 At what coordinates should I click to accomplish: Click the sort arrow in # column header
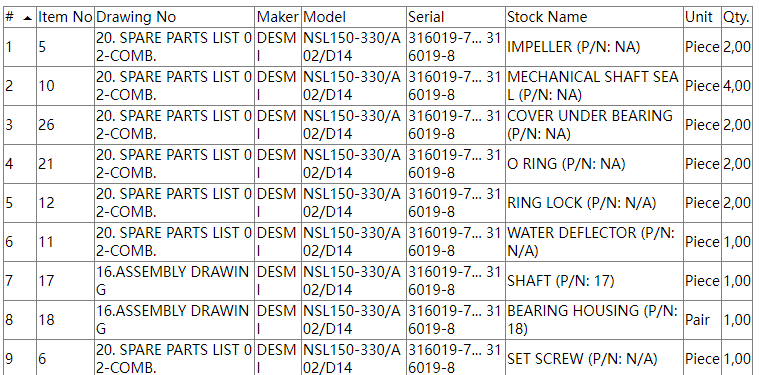(28, 18)
